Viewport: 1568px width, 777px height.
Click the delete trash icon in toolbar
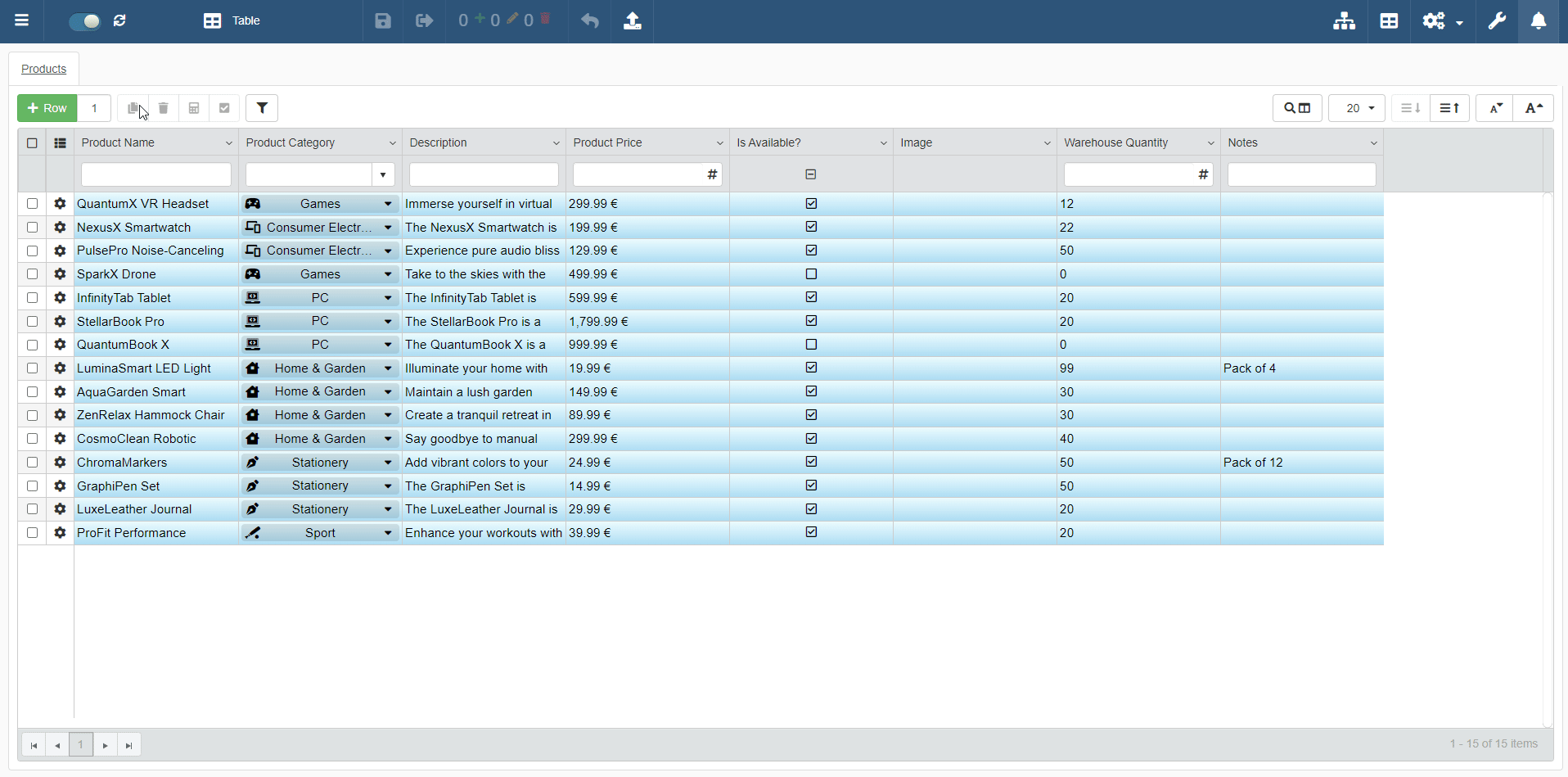click(x=164, y=108)
